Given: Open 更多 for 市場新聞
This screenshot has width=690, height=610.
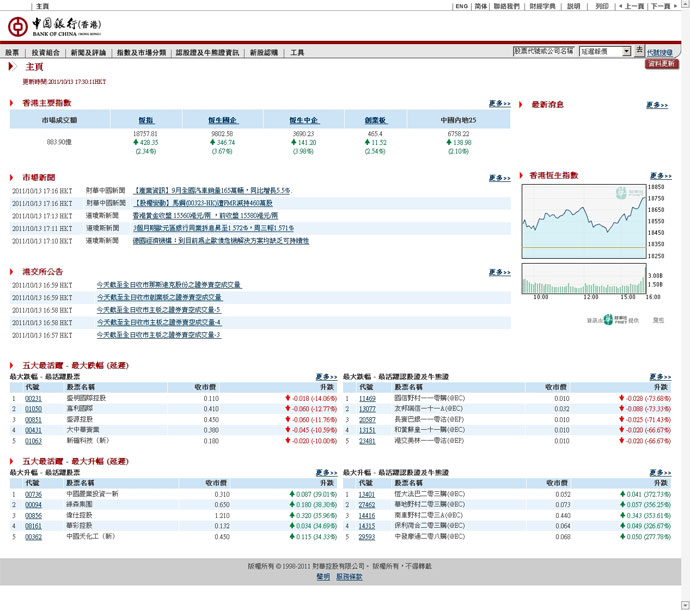Looking at the screenshot, I should coord(499,178).
